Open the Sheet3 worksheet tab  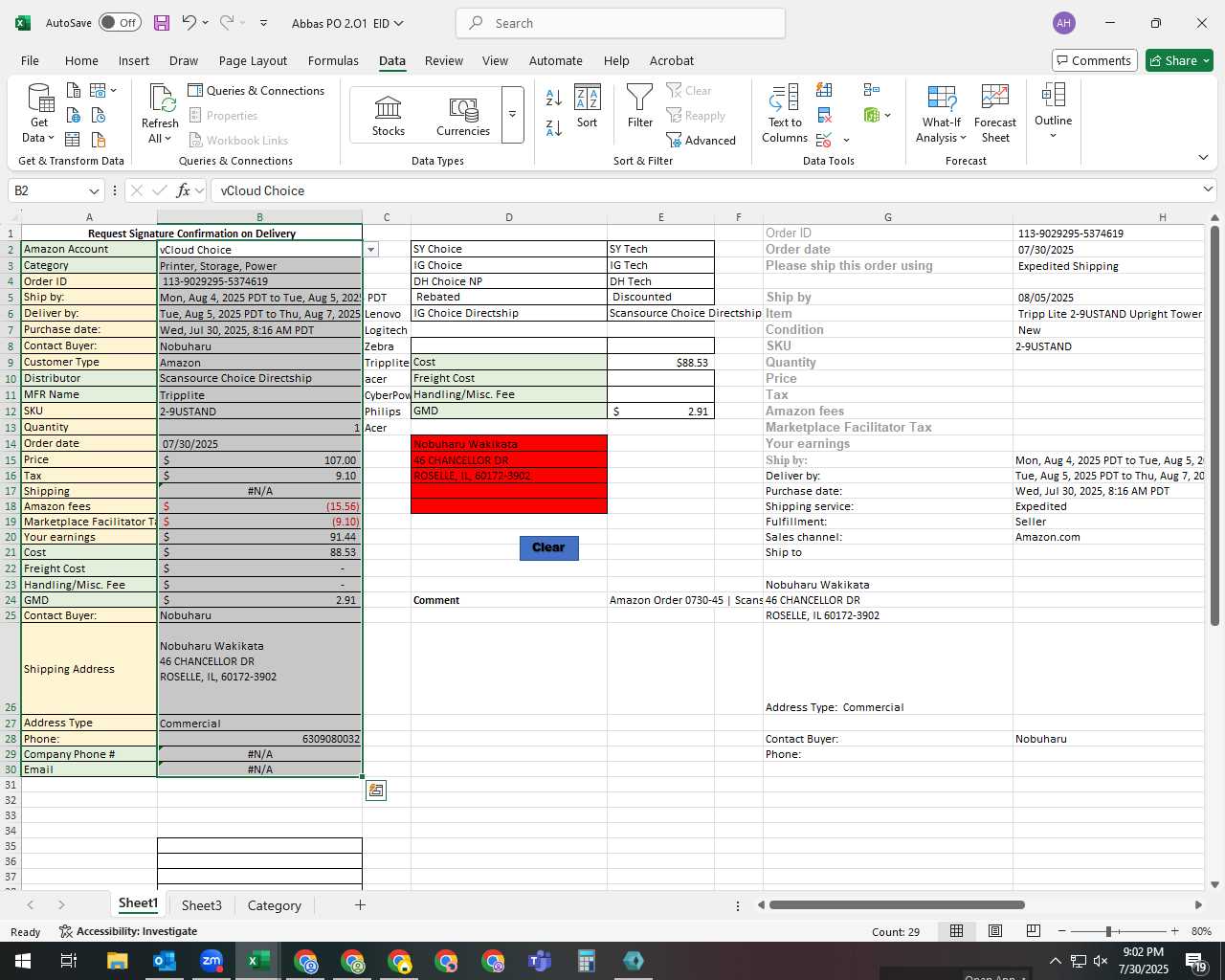coord(201,905)
